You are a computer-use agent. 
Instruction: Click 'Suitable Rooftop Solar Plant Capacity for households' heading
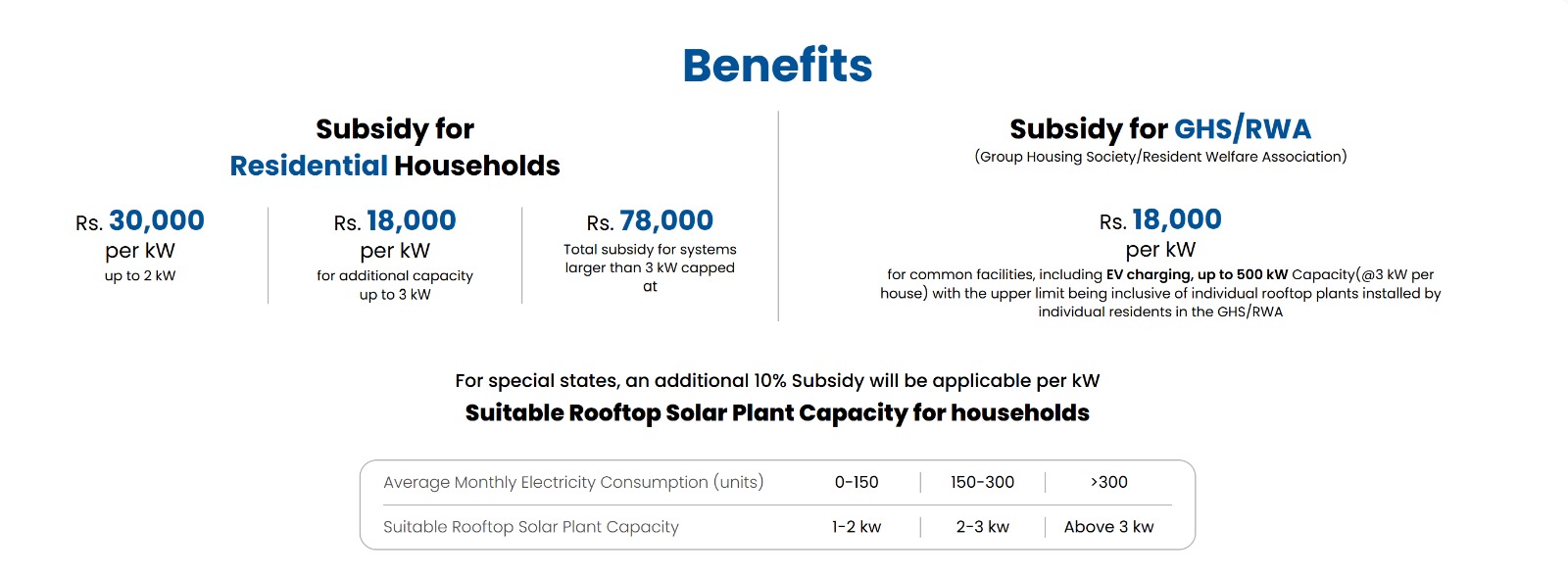click(x=777, y=413)
